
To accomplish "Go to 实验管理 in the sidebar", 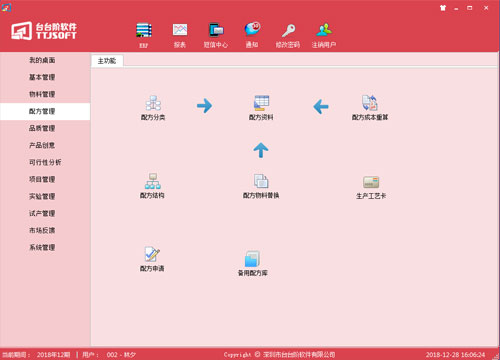I will tap(42, 196).
